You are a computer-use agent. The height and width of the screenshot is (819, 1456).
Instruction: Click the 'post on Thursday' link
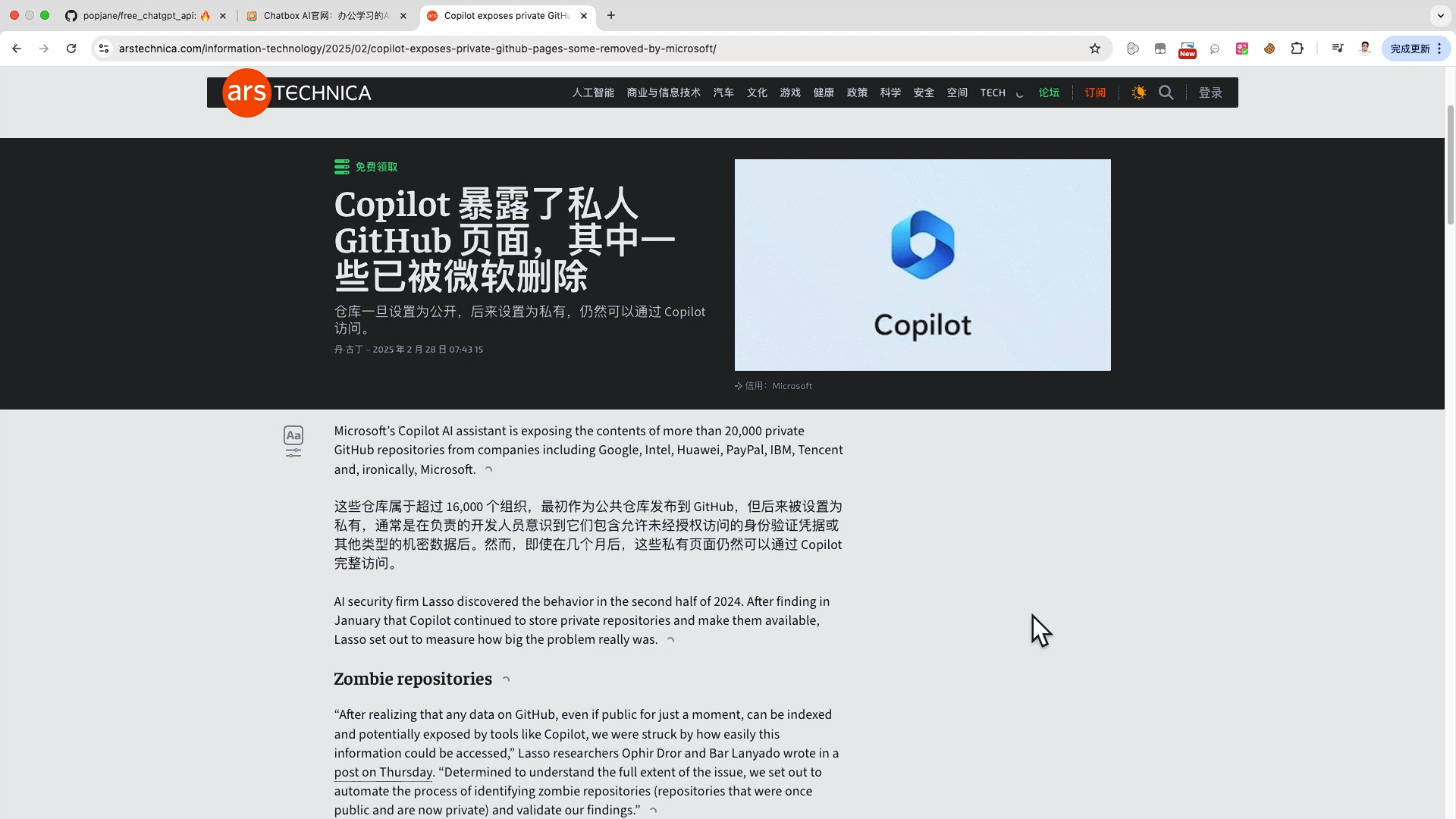383,772
